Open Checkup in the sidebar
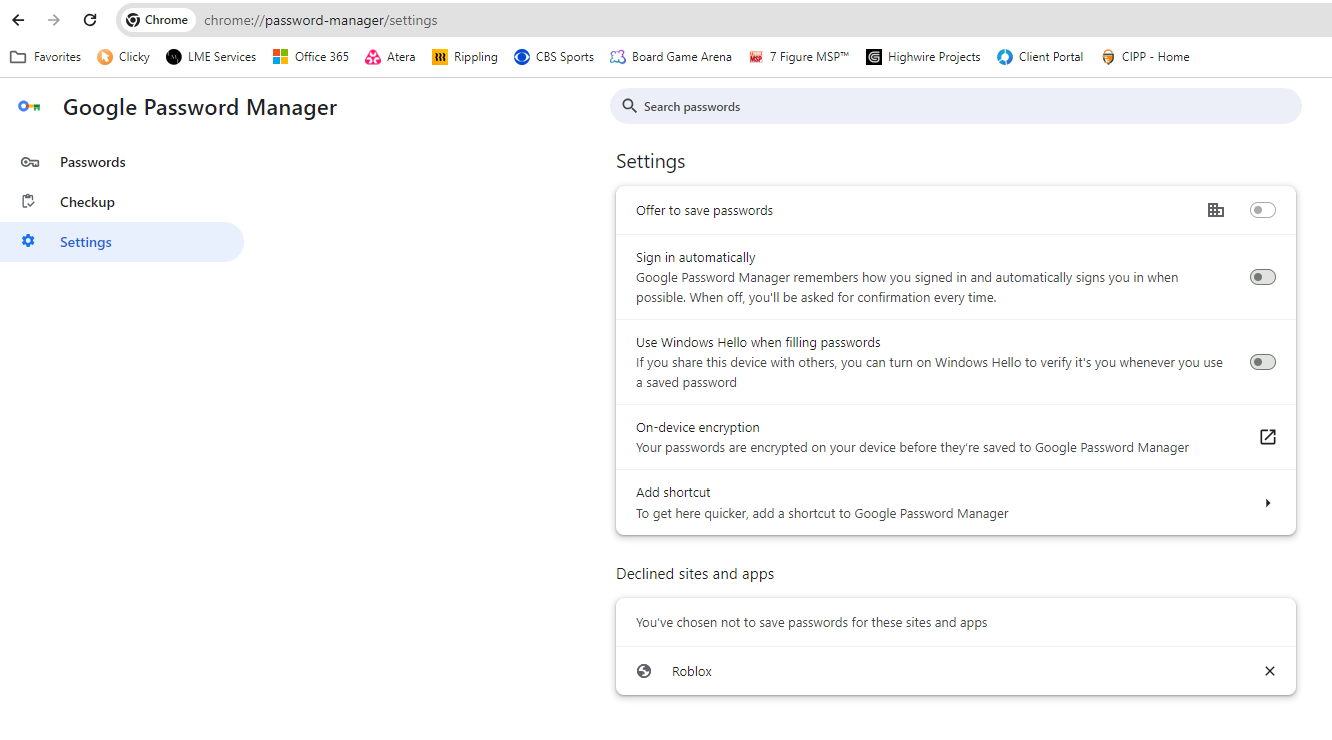 click(87, 202)
